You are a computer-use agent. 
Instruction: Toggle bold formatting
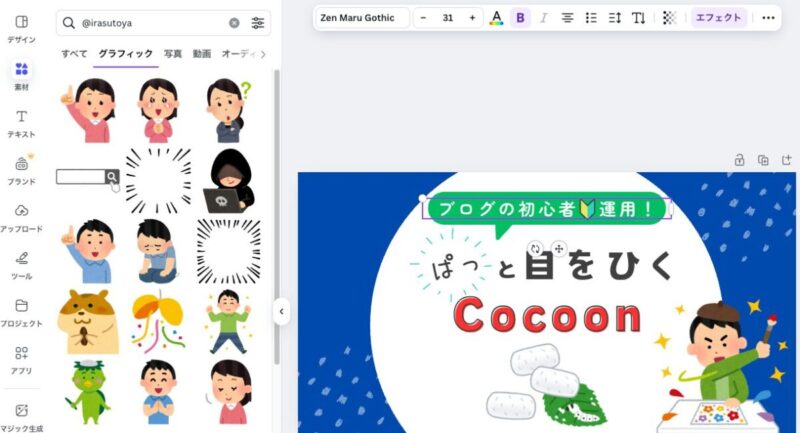click(520, 18)
